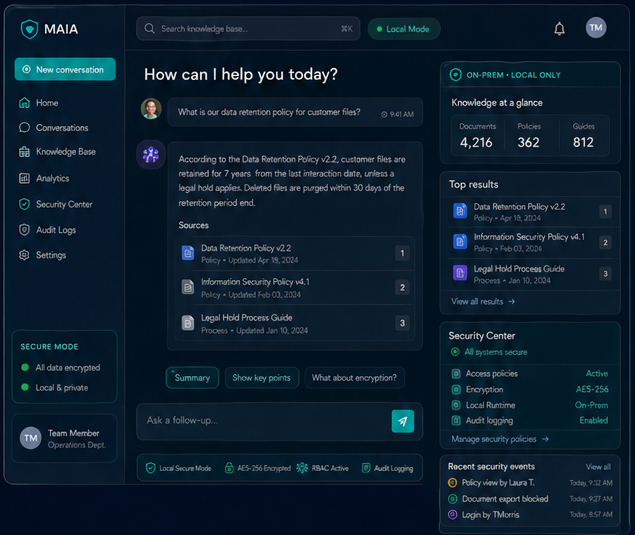Click citation badge 1 in Sources
Screen dimensions: 635x535
(402, 254)
